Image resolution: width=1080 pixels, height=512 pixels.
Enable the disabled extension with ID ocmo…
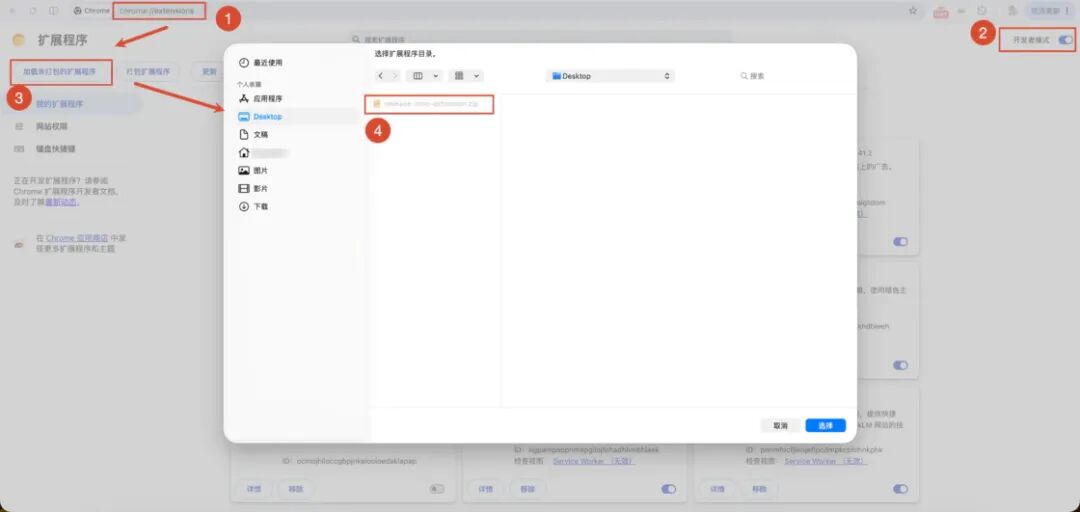click(x=437, y=489)
